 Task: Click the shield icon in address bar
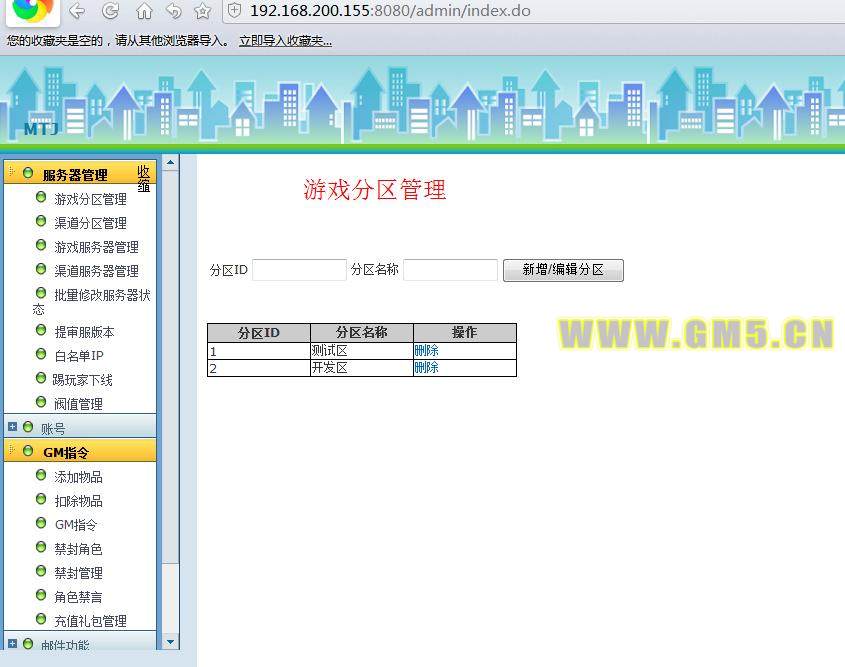point(234,11)
